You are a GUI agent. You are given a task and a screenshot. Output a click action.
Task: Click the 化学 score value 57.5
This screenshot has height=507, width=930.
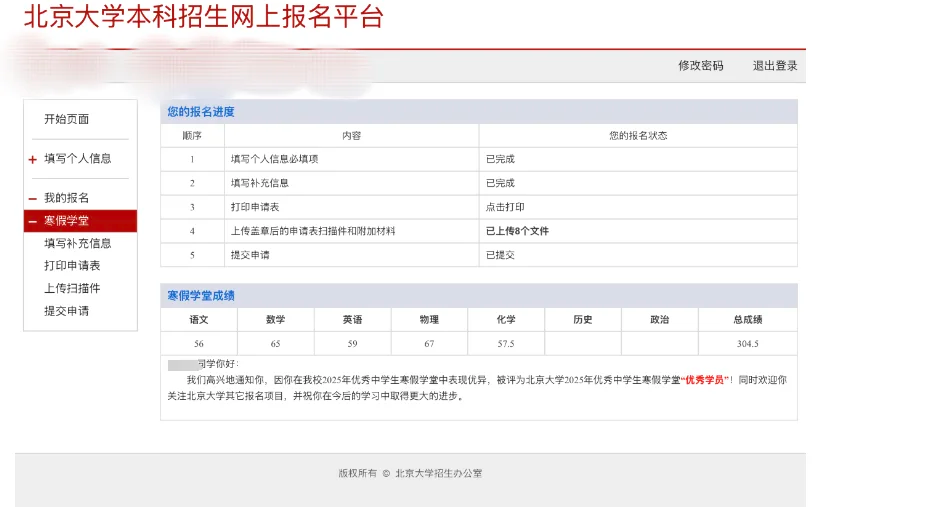[506, 344]
